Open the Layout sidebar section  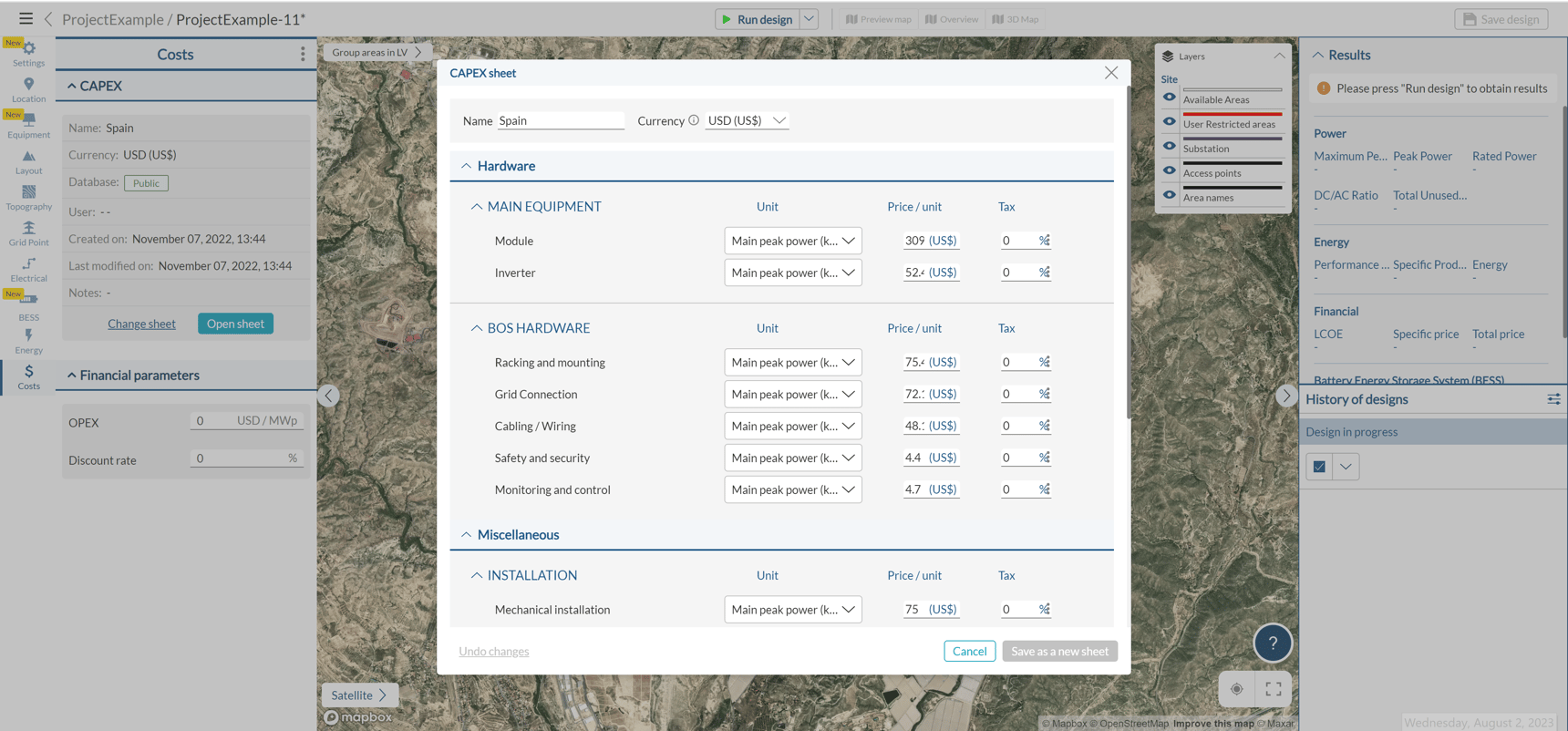click(28, 162)
